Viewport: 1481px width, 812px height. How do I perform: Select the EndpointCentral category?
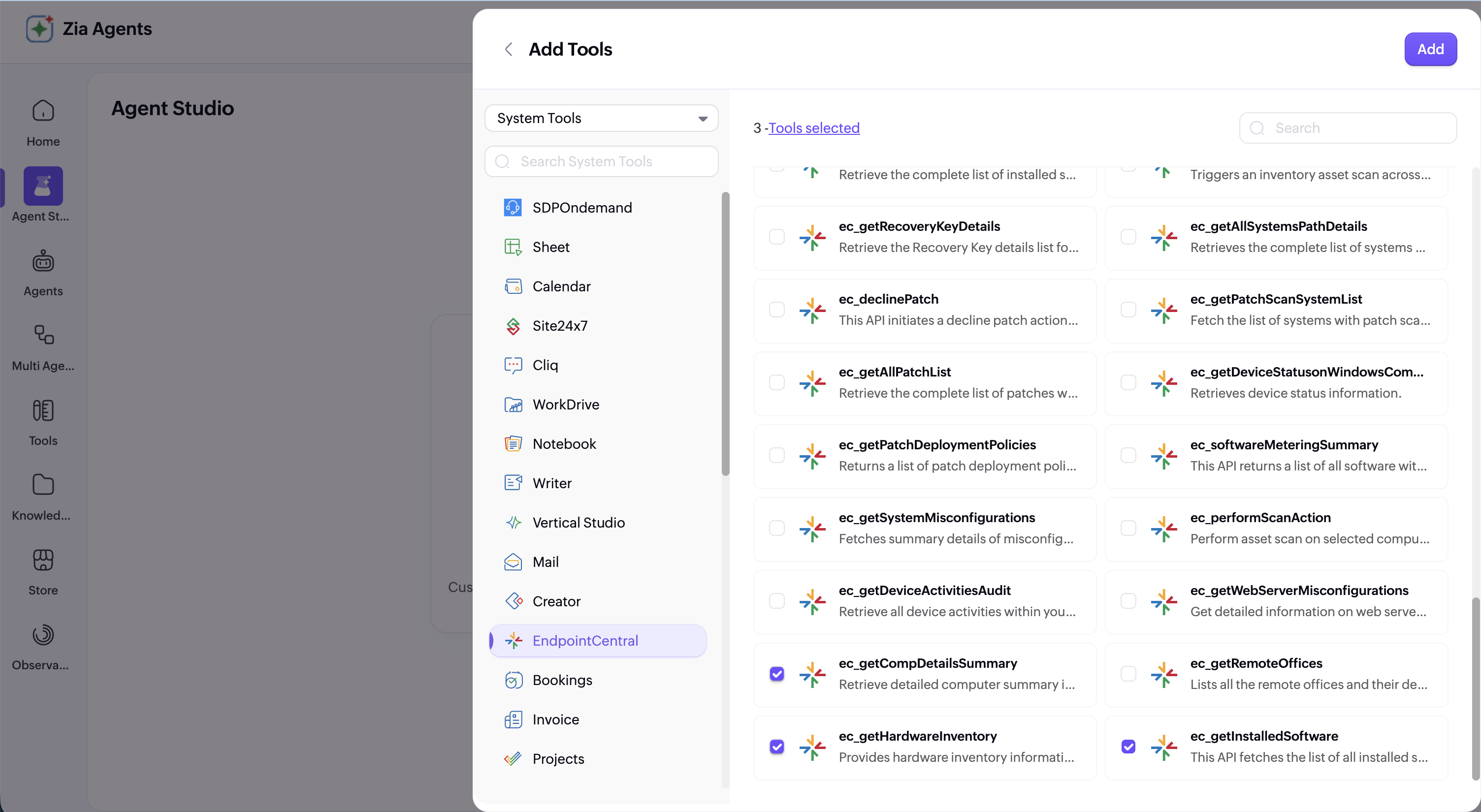click(x=598, y=641)
